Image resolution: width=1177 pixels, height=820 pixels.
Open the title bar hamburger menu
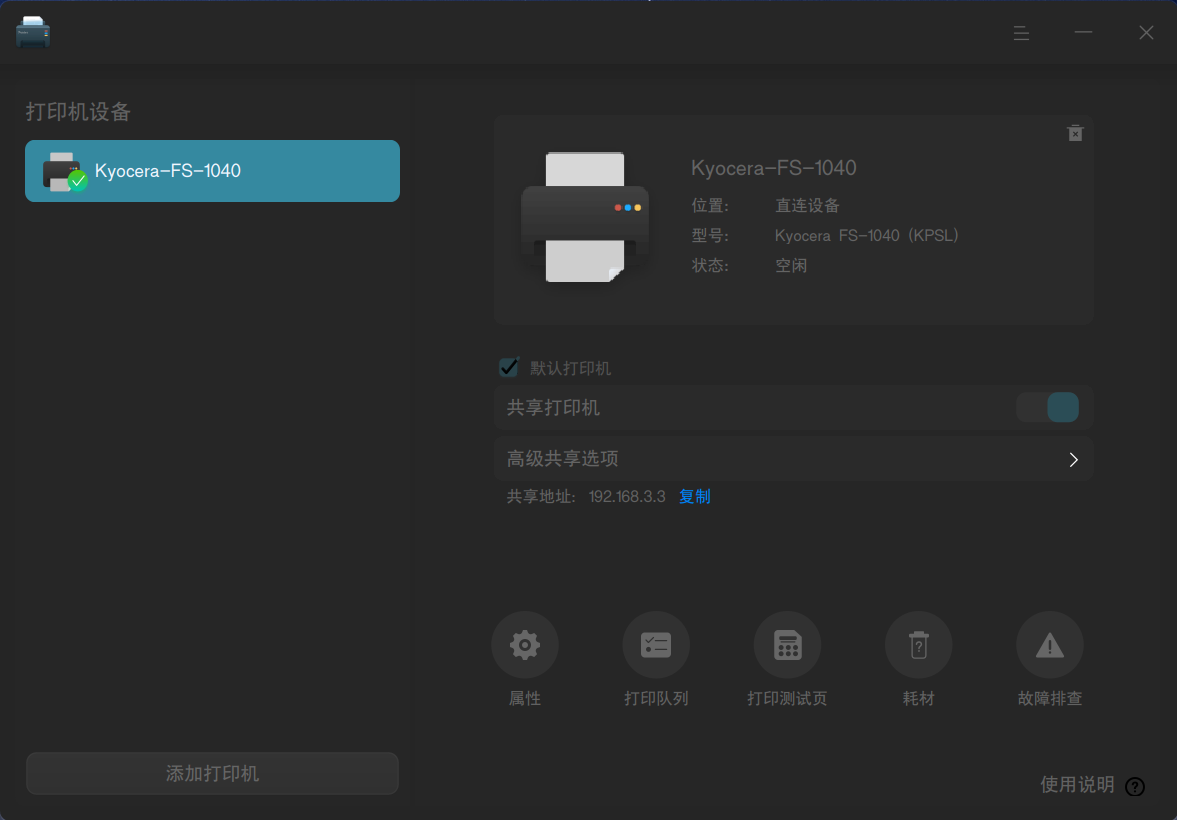coord(1021,33)
